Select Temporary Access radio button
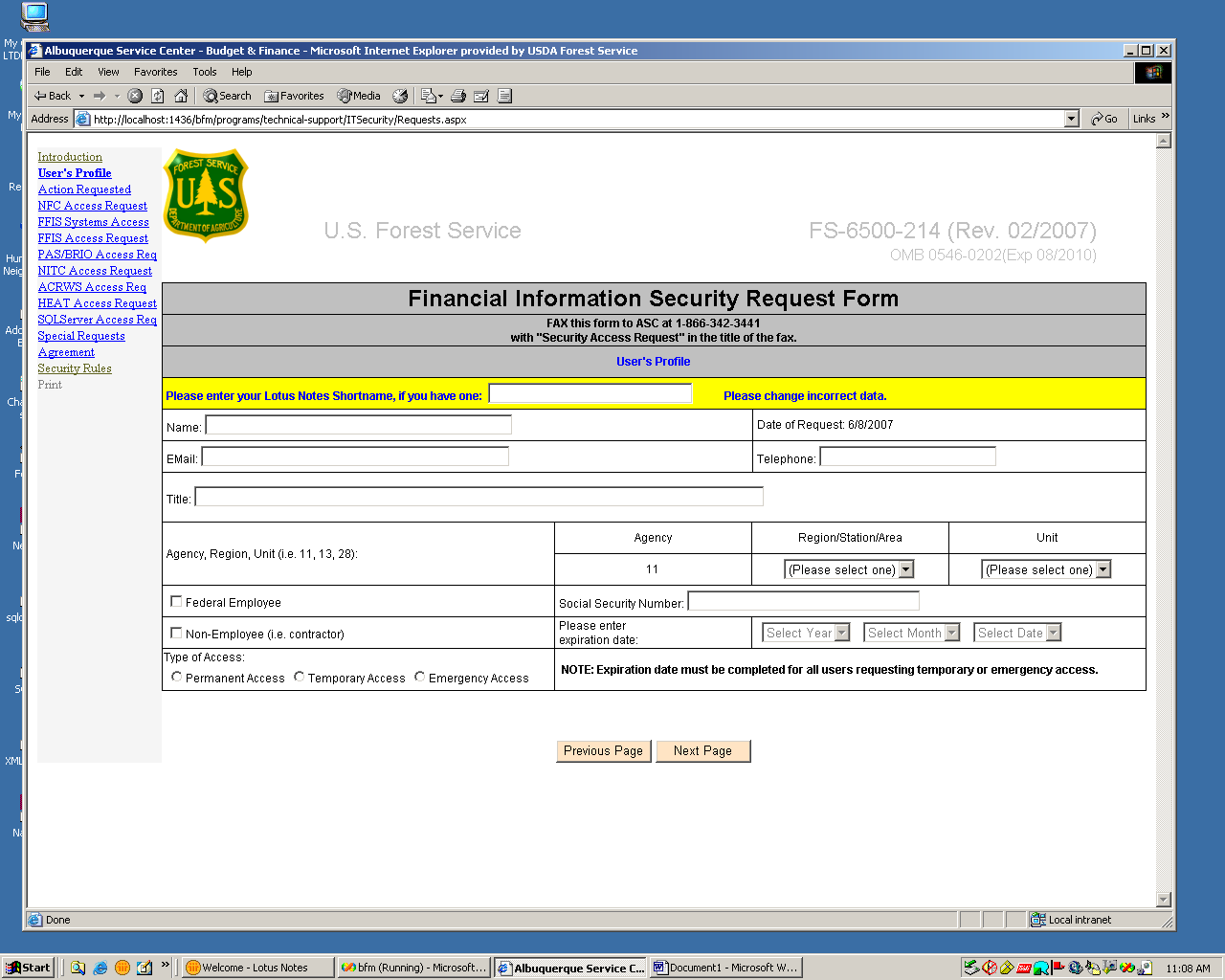 [x=300, y=677]
